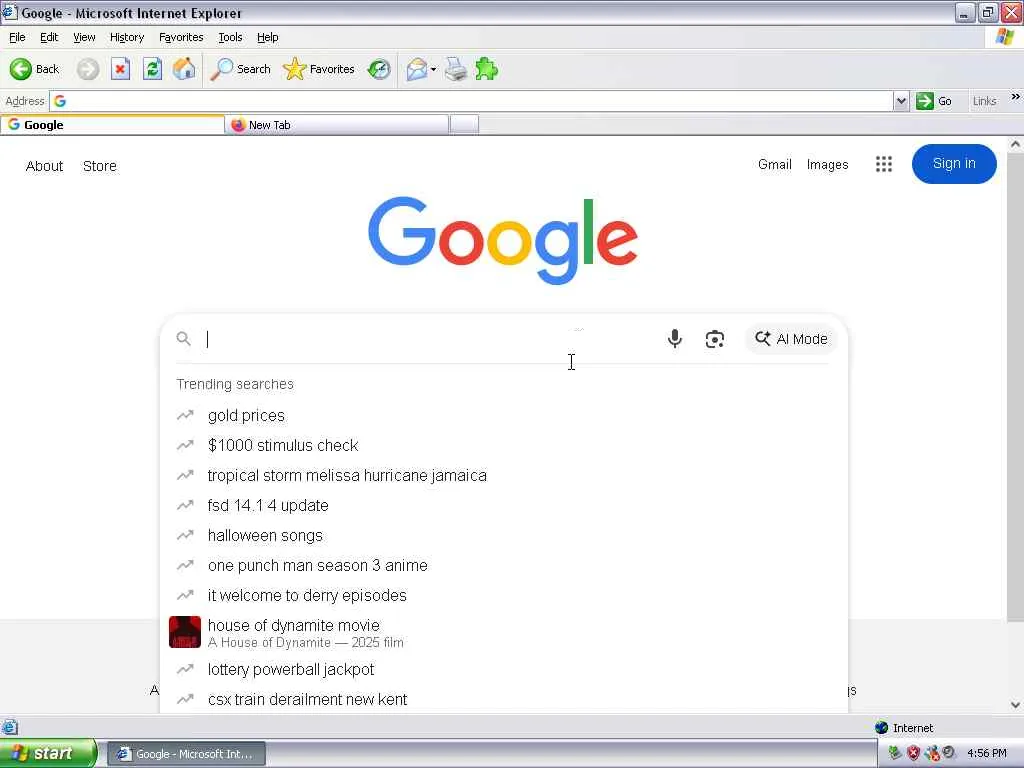Viewport: 1024px width, 768px height.
Task: Select 'fsd 14.1 4 update' suggestion
Action: pos(504,505)
